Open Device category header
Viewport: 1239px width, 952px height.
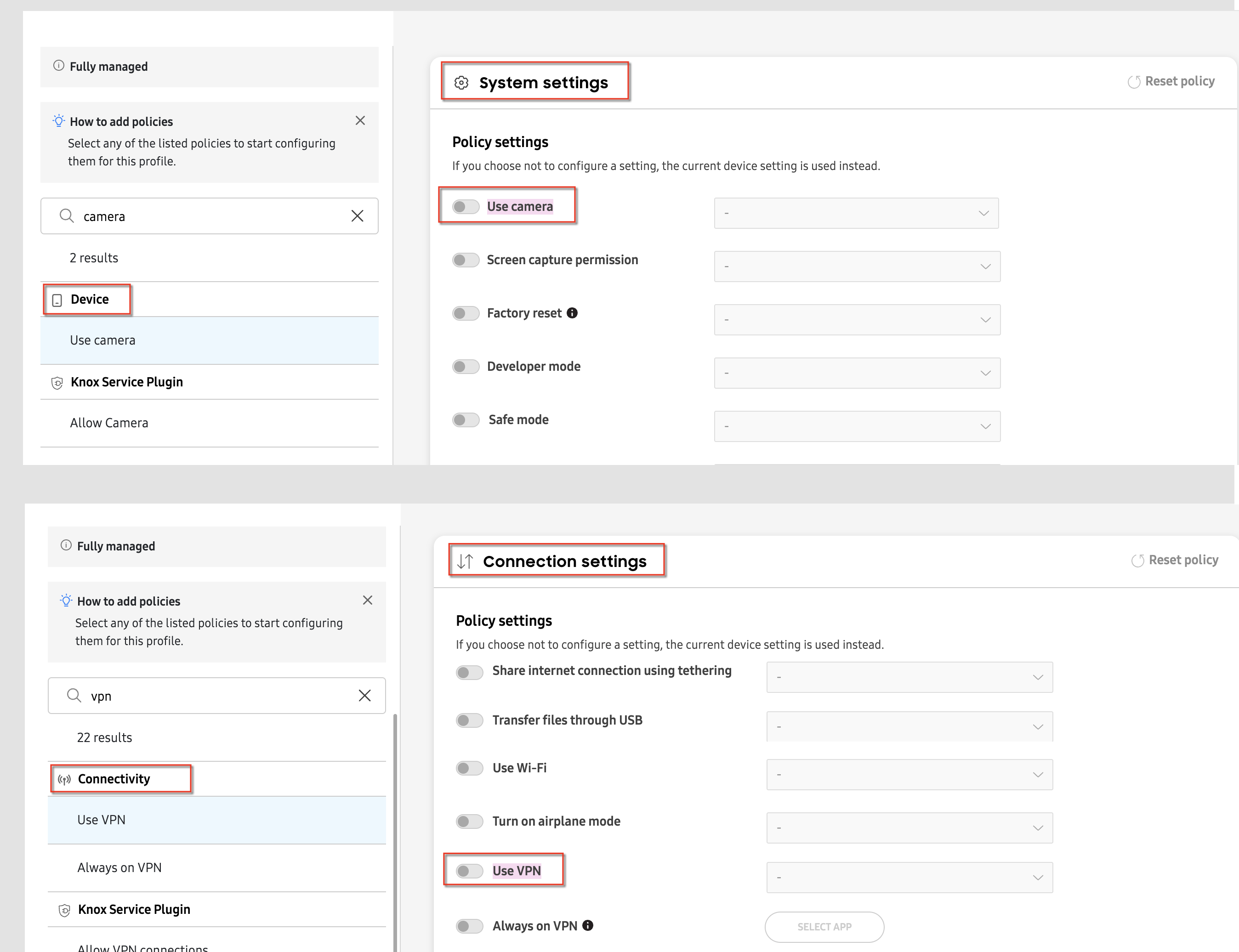pyautogui.click(x=209, y=299)
